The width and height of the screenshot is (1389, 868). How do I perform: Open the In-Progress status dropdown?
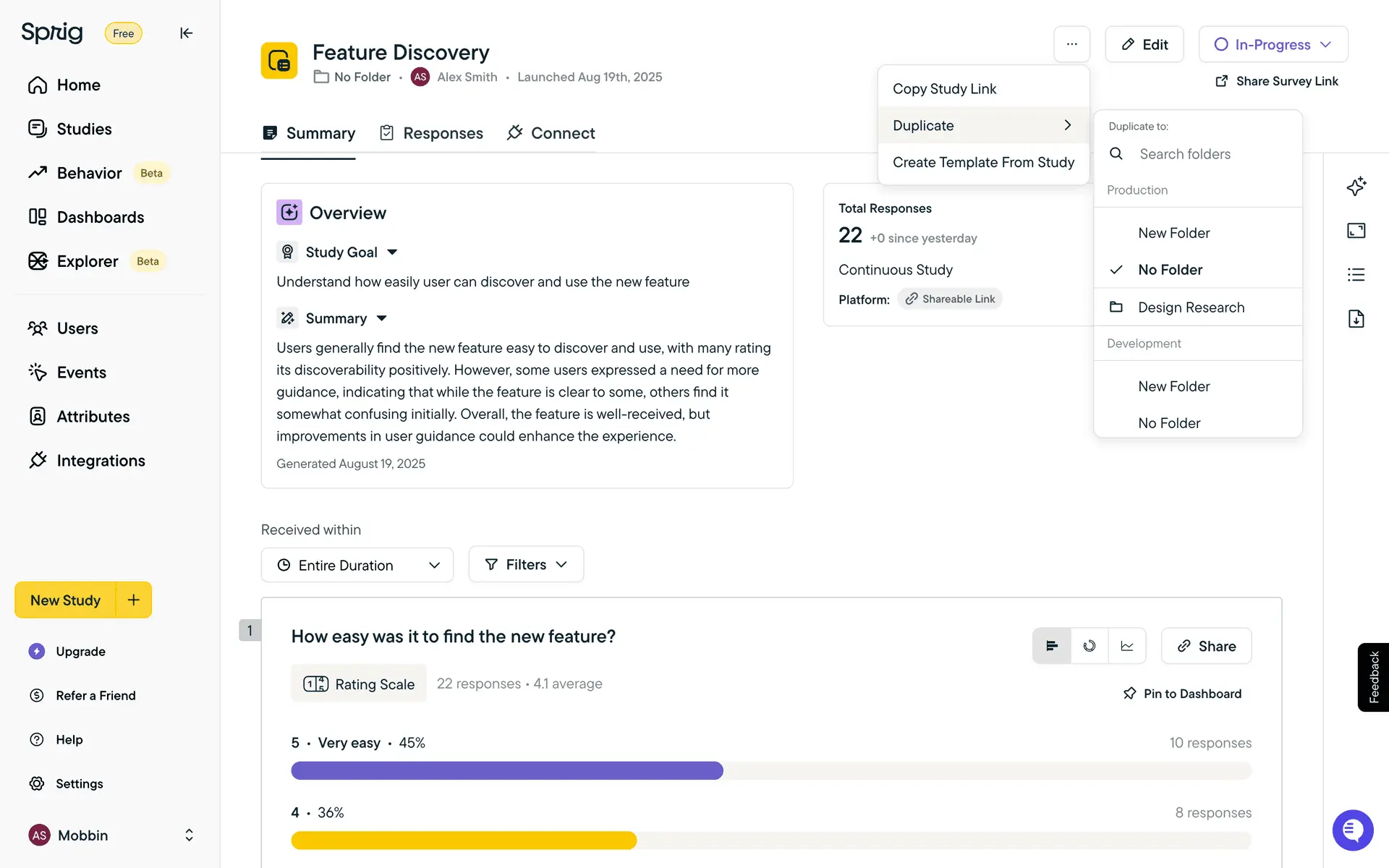point(1273,45)
